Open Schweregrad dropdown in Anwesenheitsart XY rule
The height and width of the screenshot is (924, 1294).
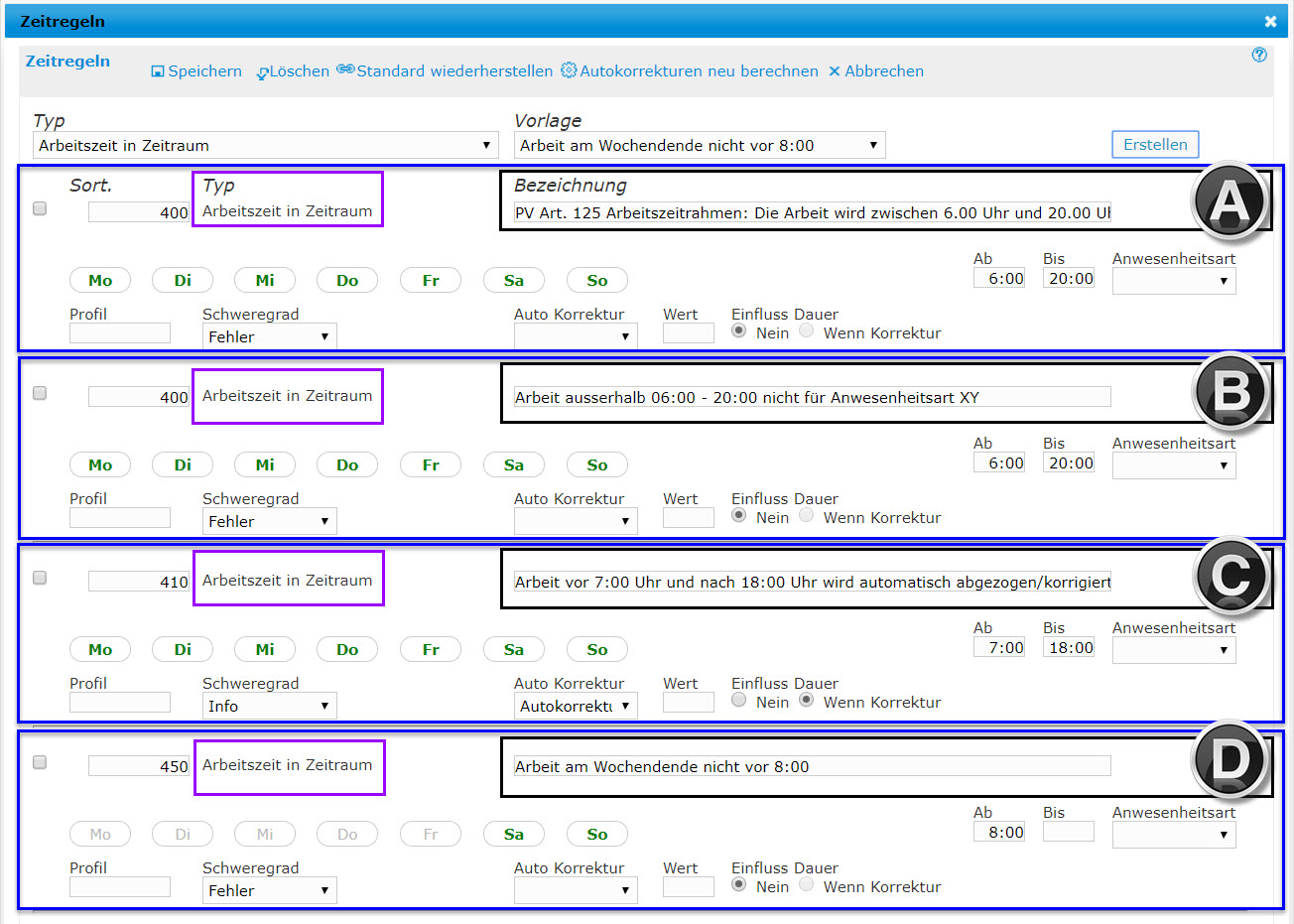coord(270,521)
